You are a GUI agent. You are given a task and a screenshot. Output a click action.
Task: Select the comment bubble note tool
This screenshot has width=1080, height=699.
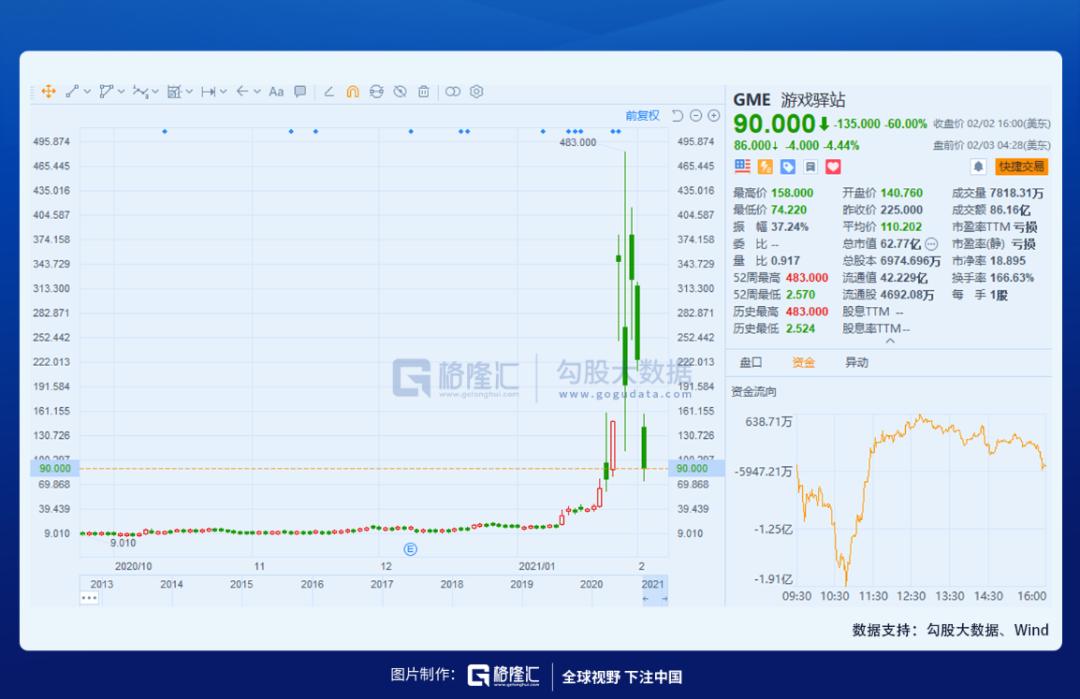point(300,92)
